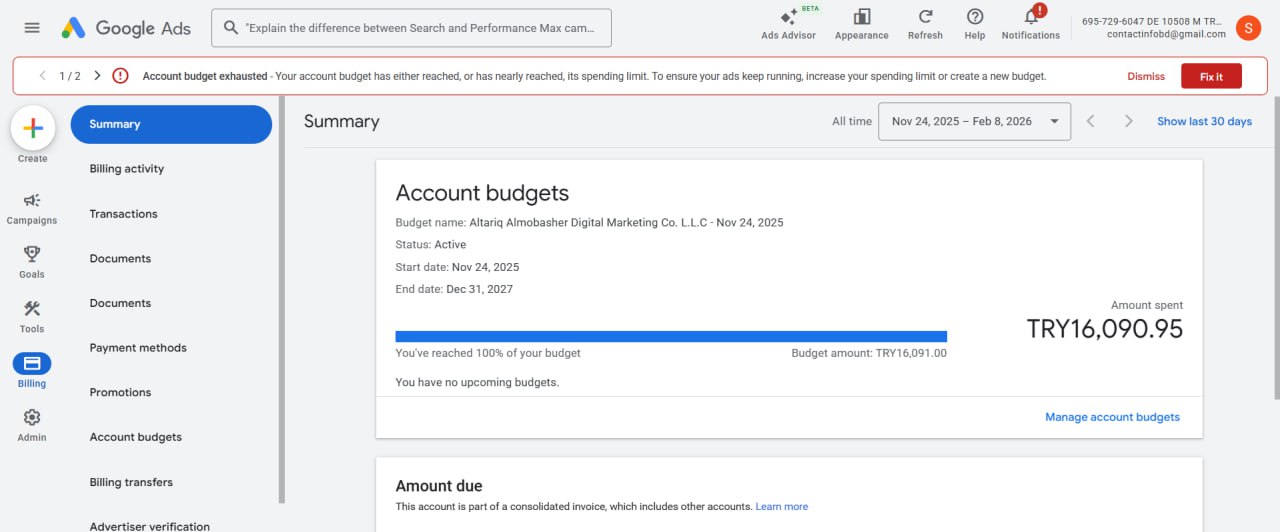Open Appearance settings
The height and width of the screenshot is (532, 1280).
click(861, 24)
